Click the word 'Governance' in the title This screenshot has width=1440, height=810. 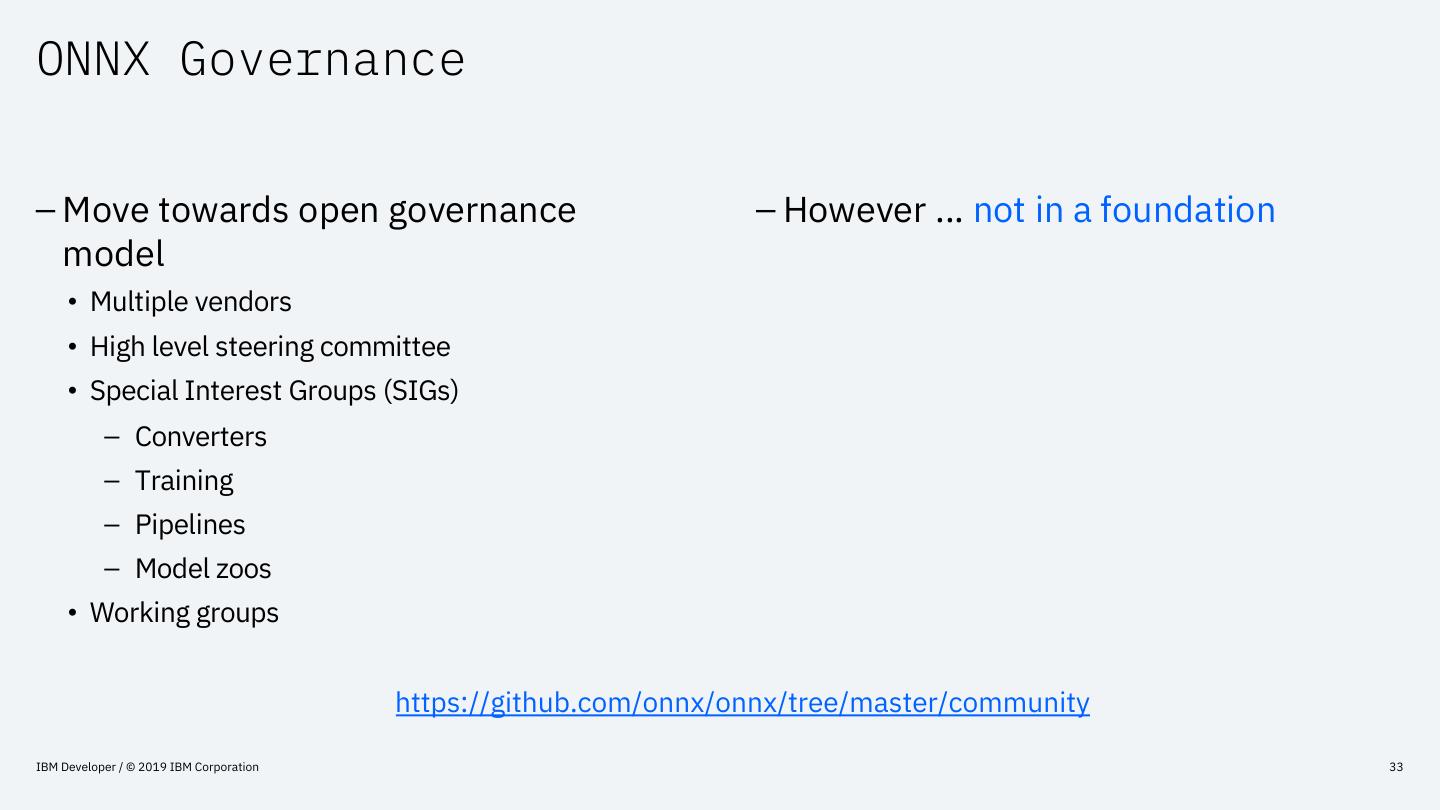(x=322, y=60)
